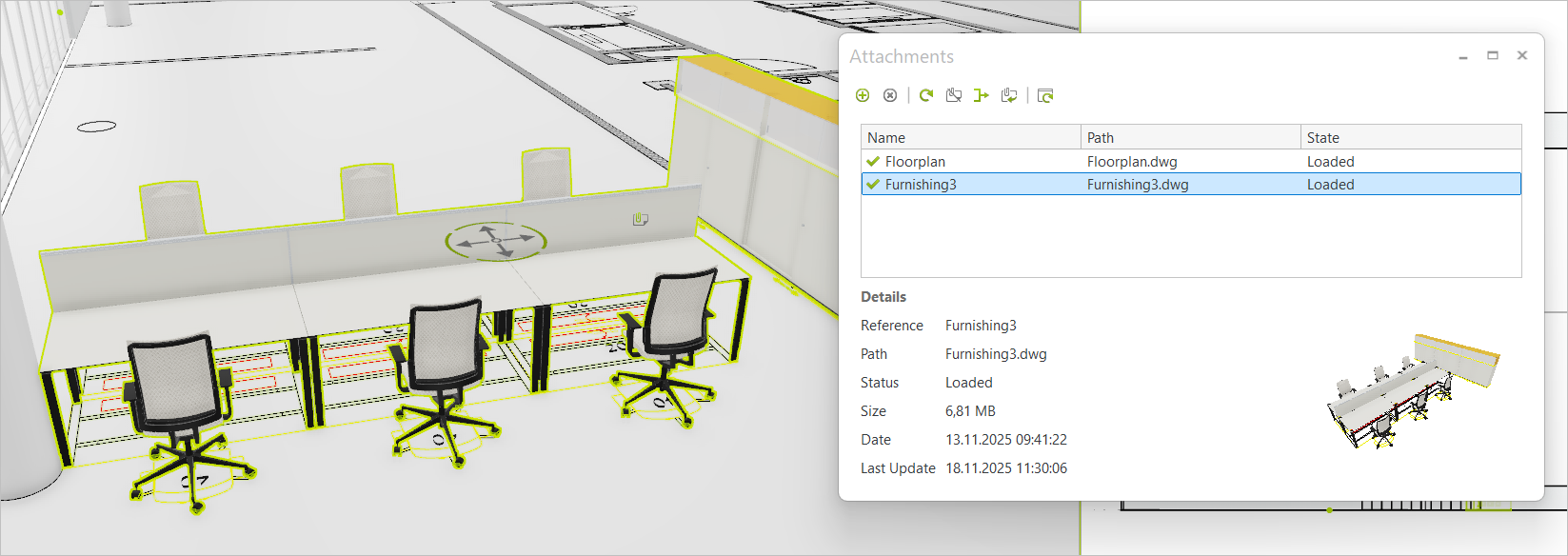Click the crossed-out paperclip unload icon
This screenshot has width=1568, height=556.
(954, 95)
